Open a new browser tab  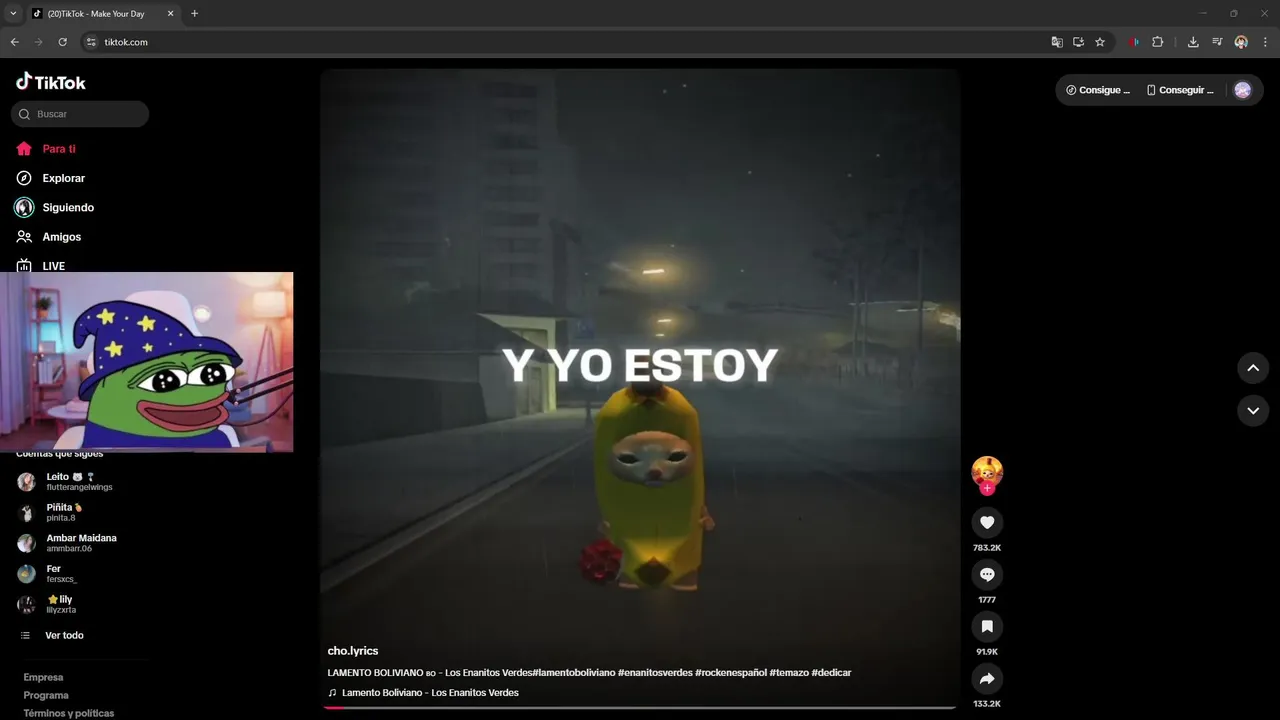(x=194, y=14)
